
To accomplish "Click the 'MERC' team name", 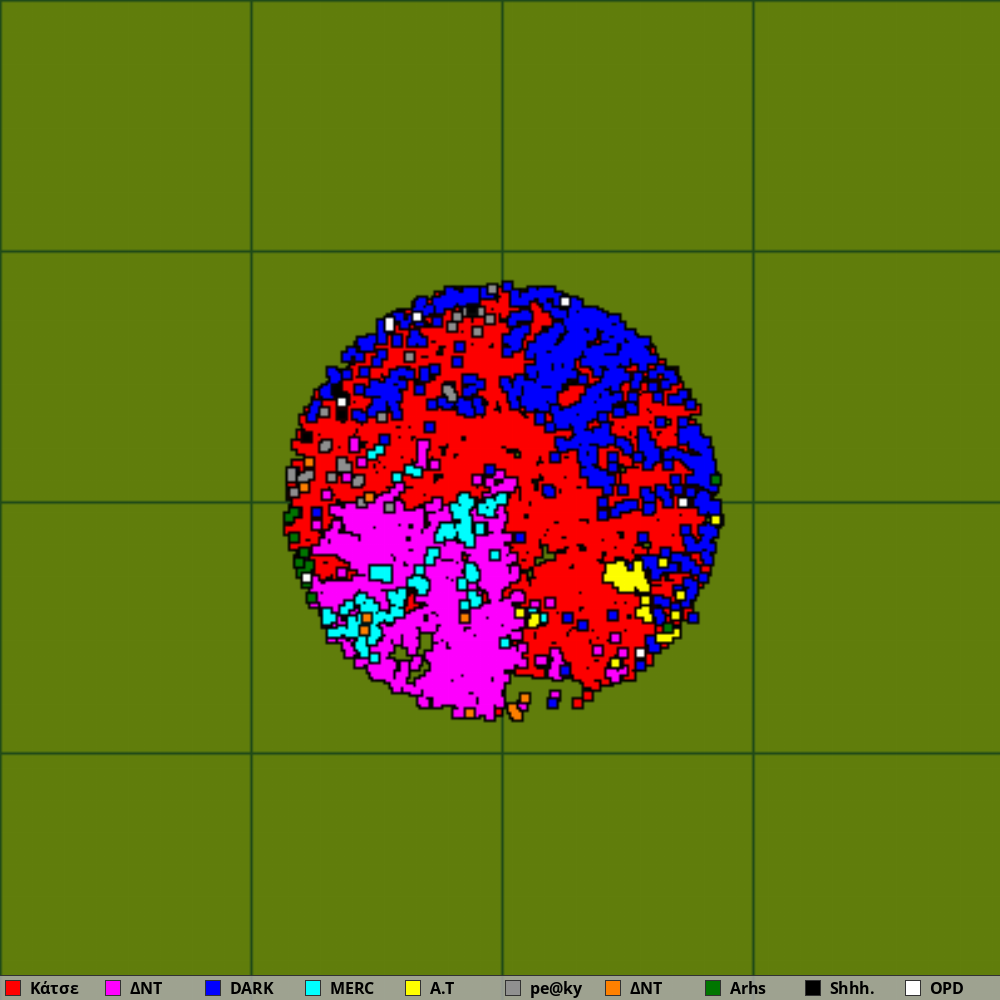I will click(352, 989).
